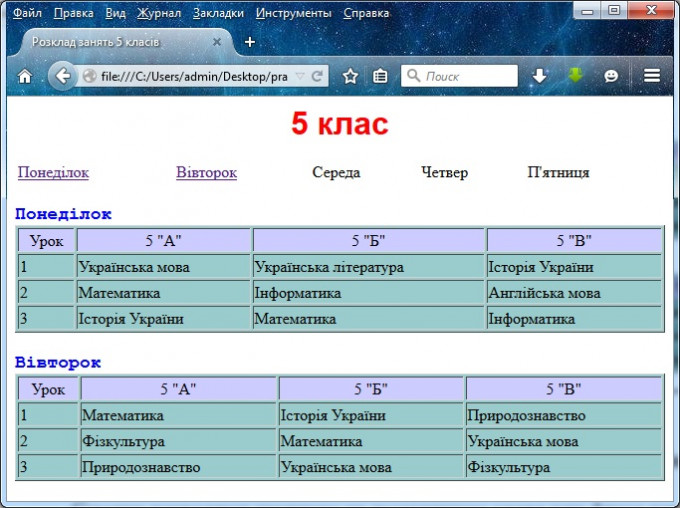Click the Середа text
Screen dimensions: 680x508
click(x=336, y=172)
